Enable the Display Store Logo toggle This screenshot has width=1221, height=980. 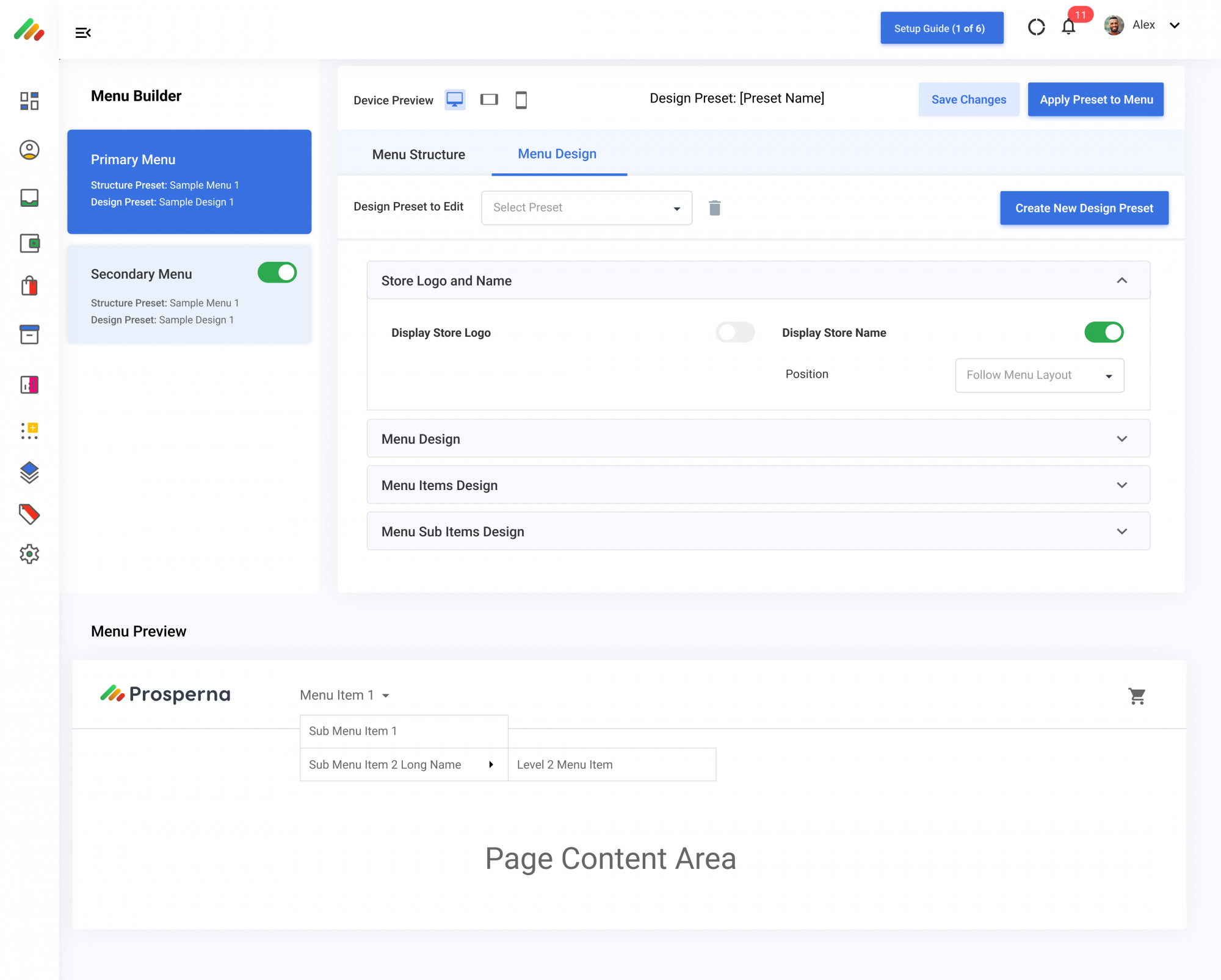tap(735, 333)
